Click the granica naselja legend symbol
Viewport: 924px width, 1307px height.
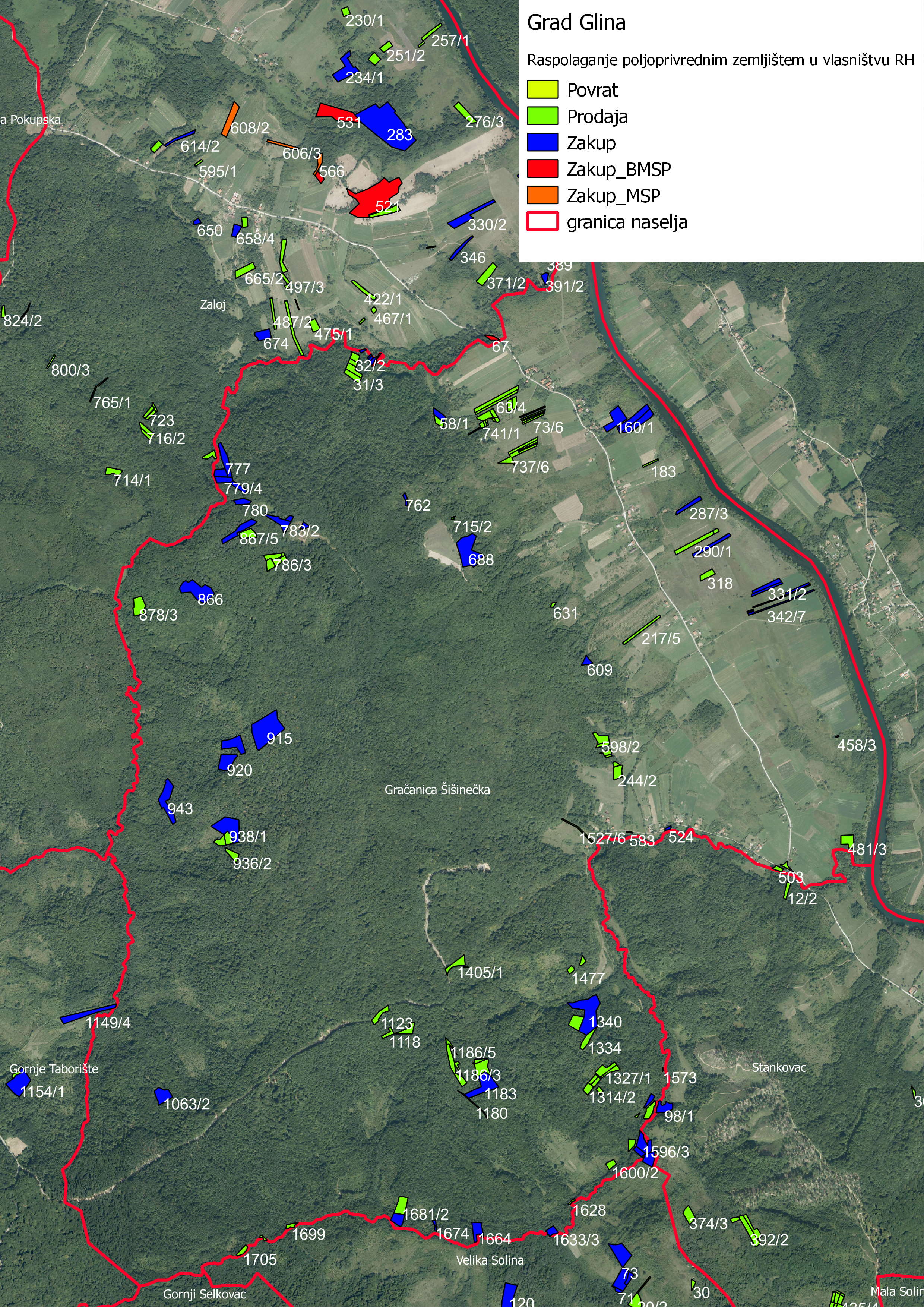point(542,221)
